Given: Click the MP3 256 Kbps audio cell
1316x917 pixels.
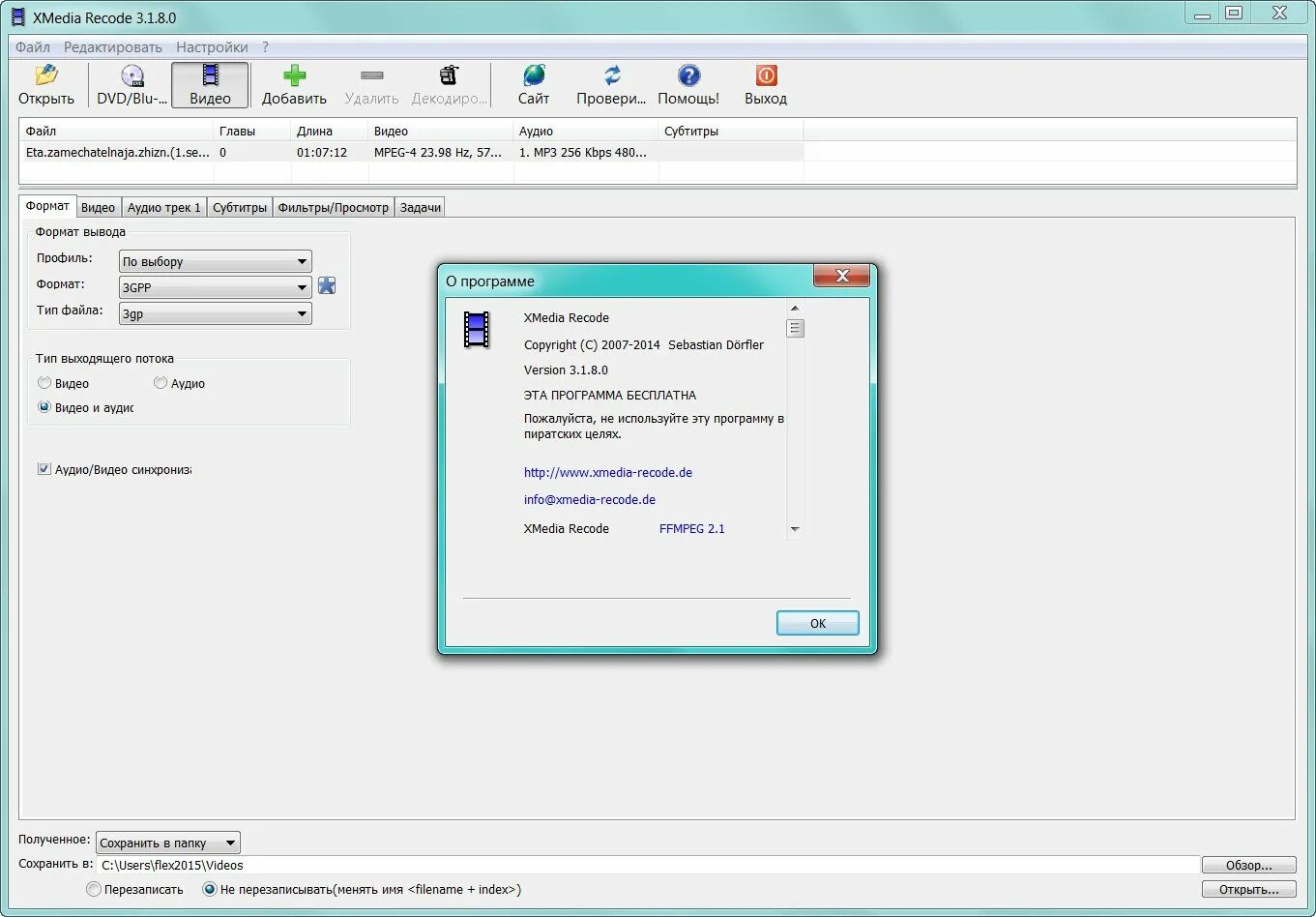Looking at the screenshot, I should [x=583, y=152].
